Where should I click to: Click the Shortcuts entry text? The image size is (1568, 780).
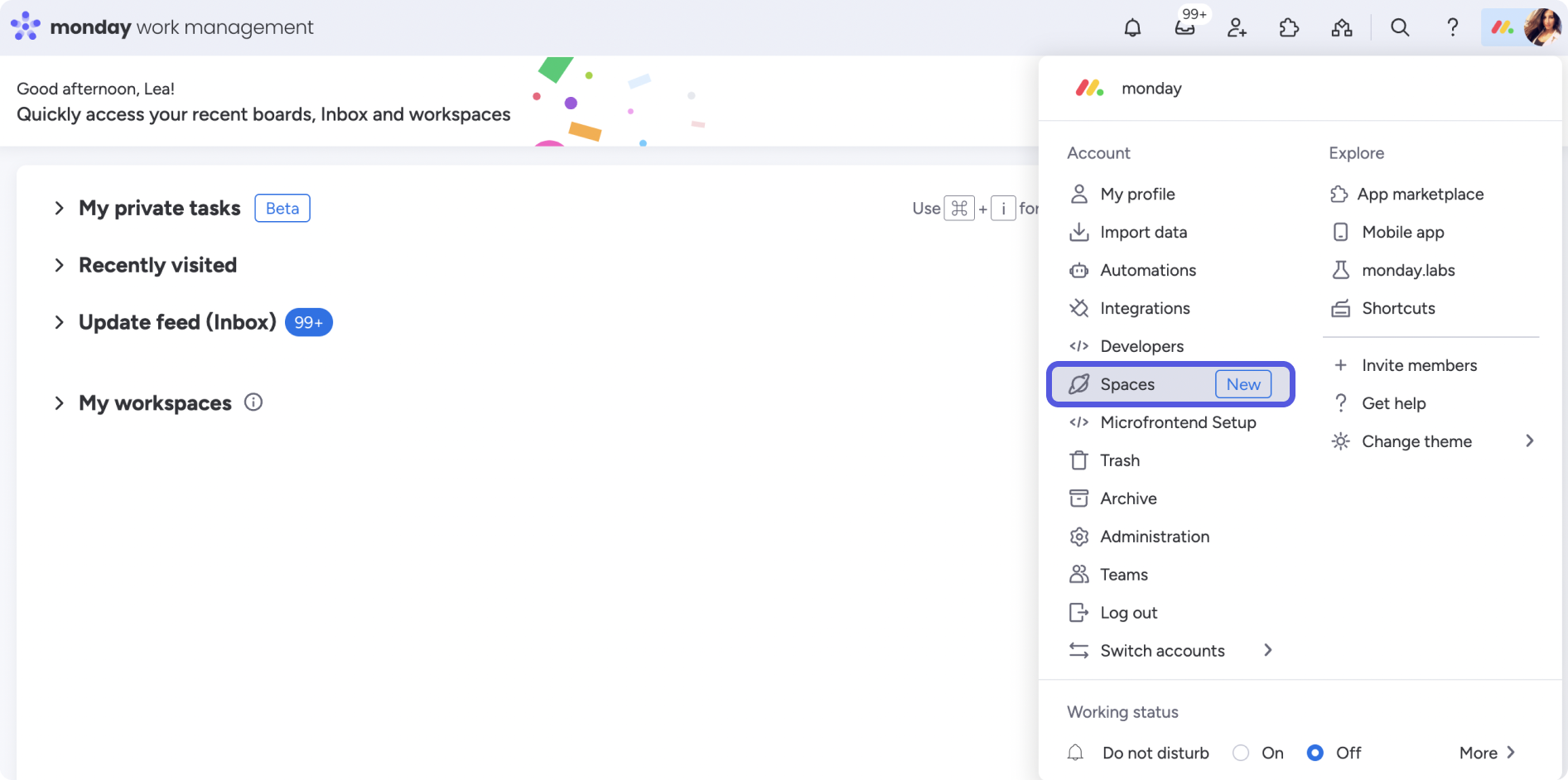[1398, 308]
